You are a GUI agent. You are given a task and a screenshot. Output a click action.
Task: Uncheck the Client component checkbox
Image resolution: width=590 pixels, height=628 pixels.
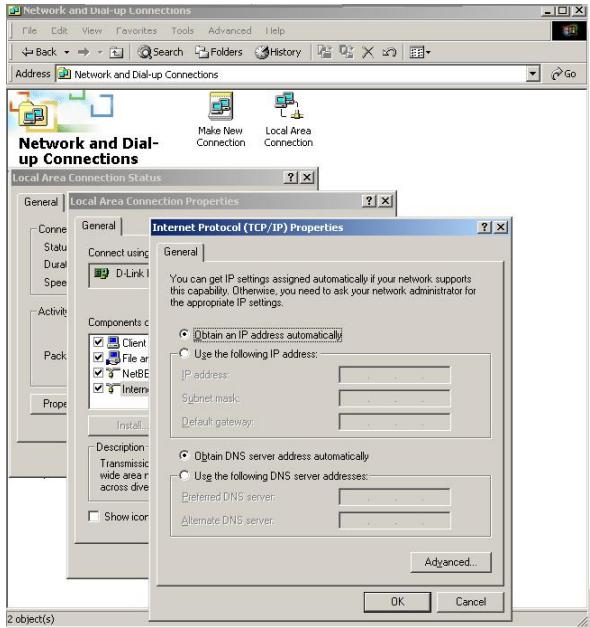[x=98, y=342]
